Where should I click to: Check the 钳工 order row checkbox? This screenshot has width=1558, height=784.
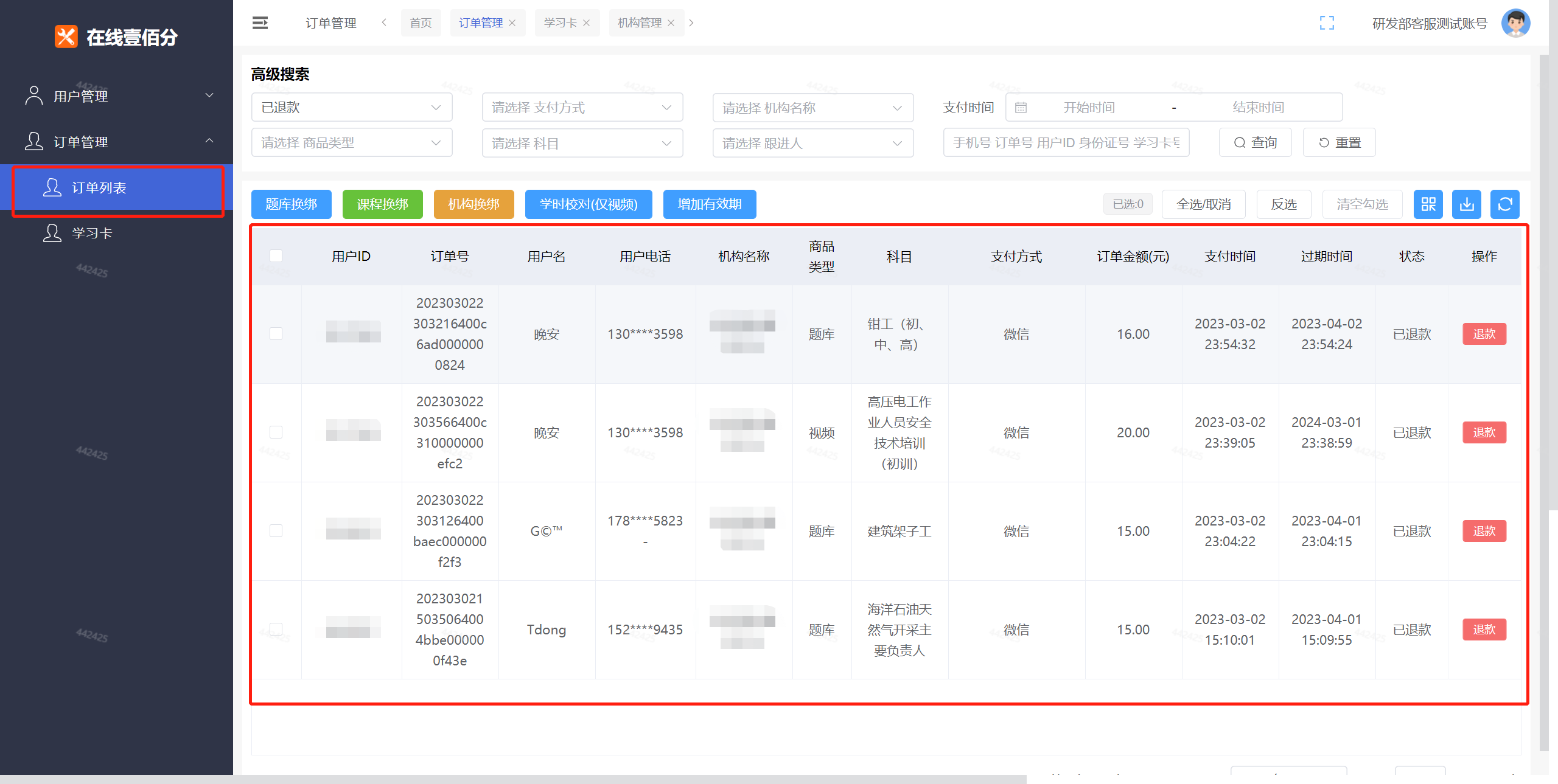pos(276,334)
